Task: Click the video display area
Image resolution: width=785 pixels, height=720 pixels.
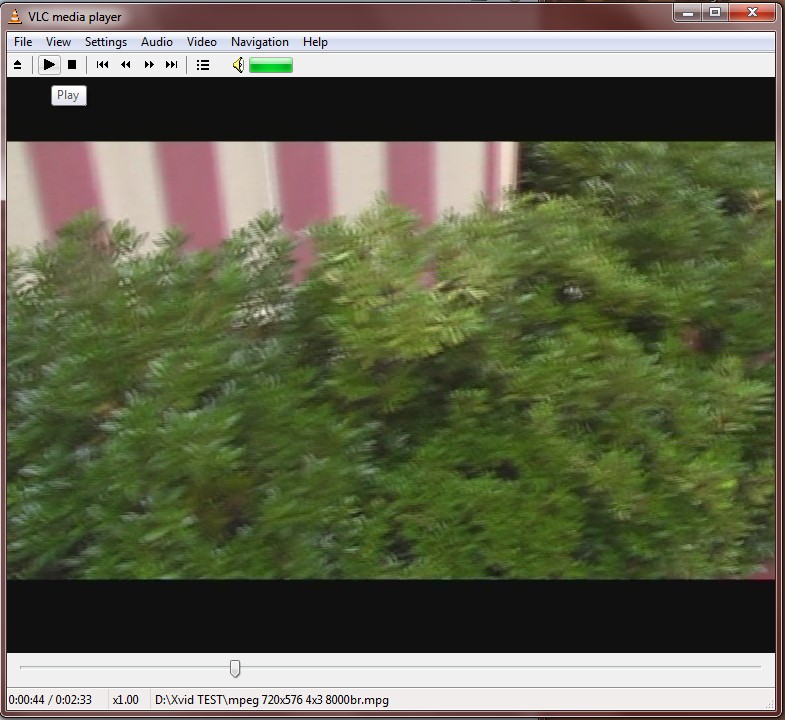Action: (x=391, y=365)
